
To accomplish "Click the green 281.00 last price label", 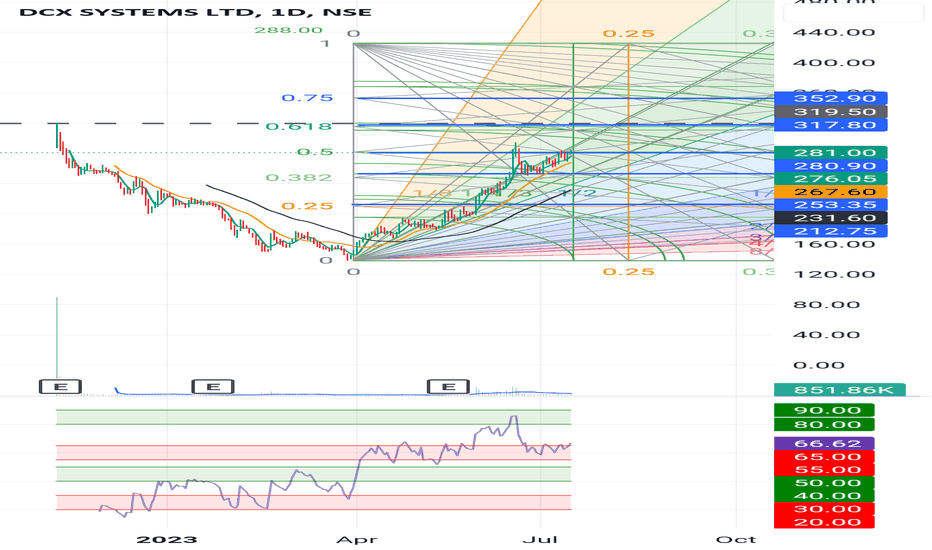I will [x=831, y=153].
